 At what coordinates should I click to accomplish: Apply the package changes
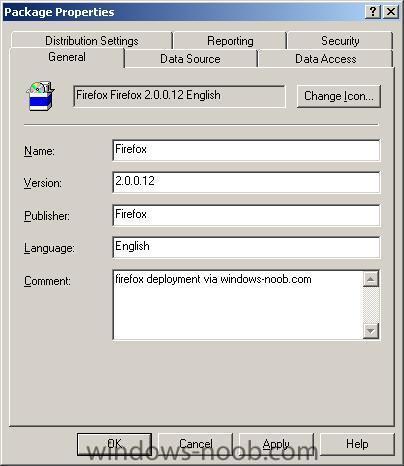[x=276, y=444]
